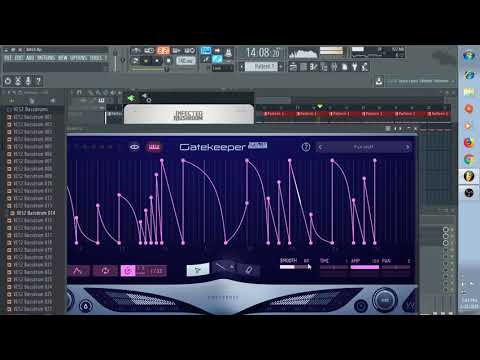This screenshot has width=480, height=360.
Task: Open the OPTIONS menu
Action: [x=78, y=58]
